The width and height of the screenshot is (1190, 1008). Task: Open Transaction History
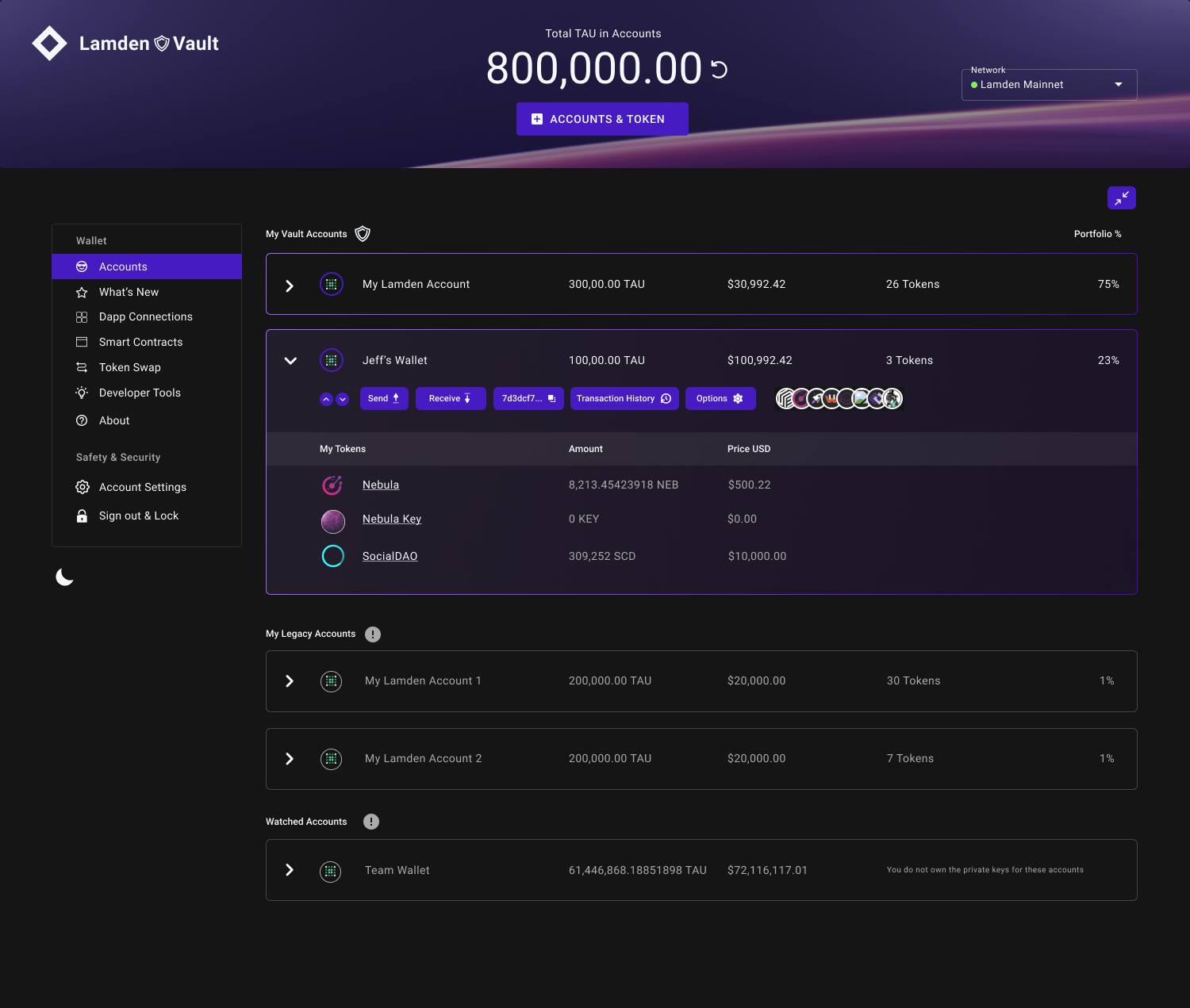pyautogui.click(x=624, y=398)
